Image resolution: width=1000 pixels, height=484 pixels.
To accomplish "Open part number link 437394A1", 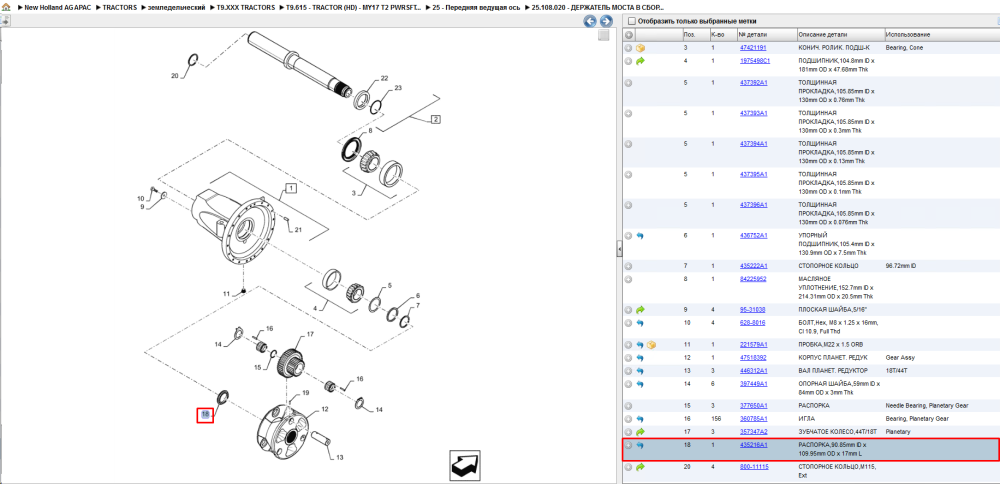I will click(753, 143).
